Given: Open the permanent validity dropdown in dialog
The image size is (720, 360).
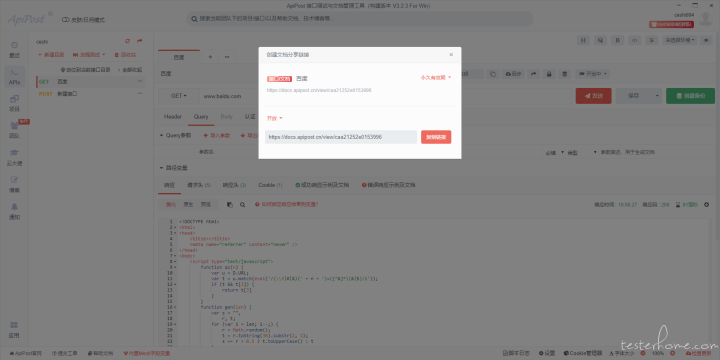Looking at the screenshot, I should click(x=436, y=78).
